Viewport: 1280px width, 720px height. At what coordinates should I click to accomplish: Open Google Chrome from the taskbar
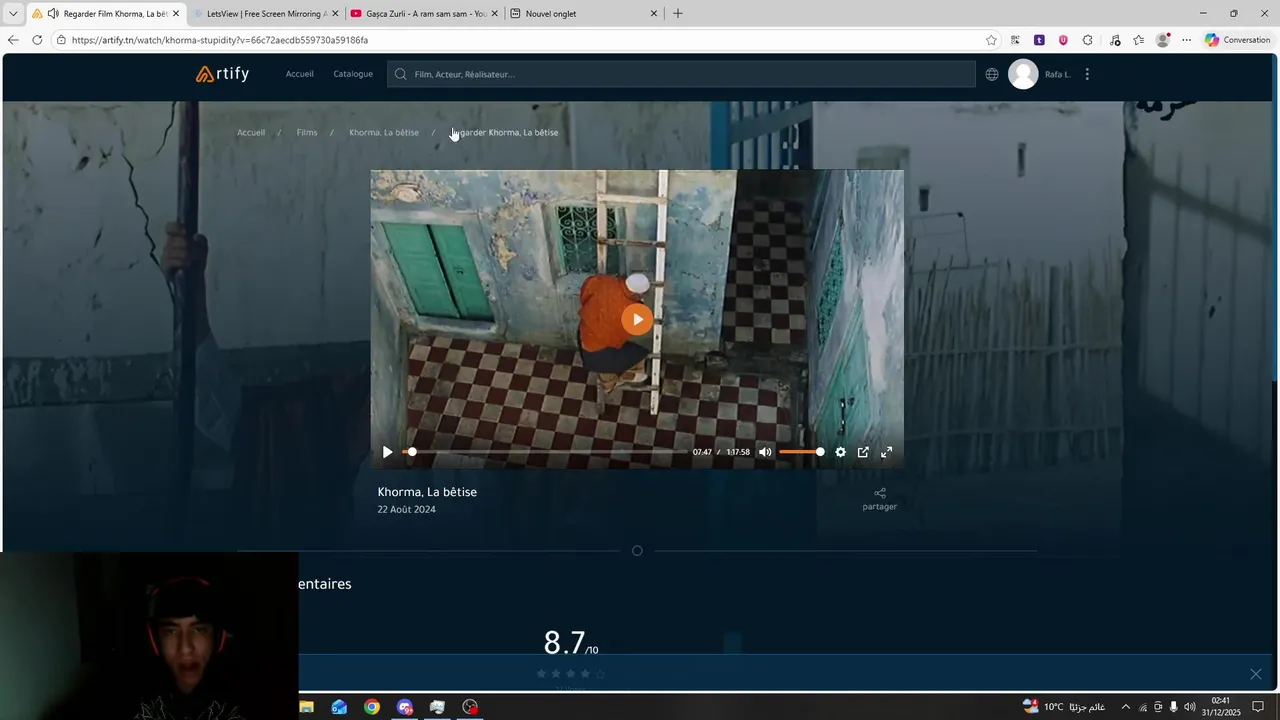372,707
